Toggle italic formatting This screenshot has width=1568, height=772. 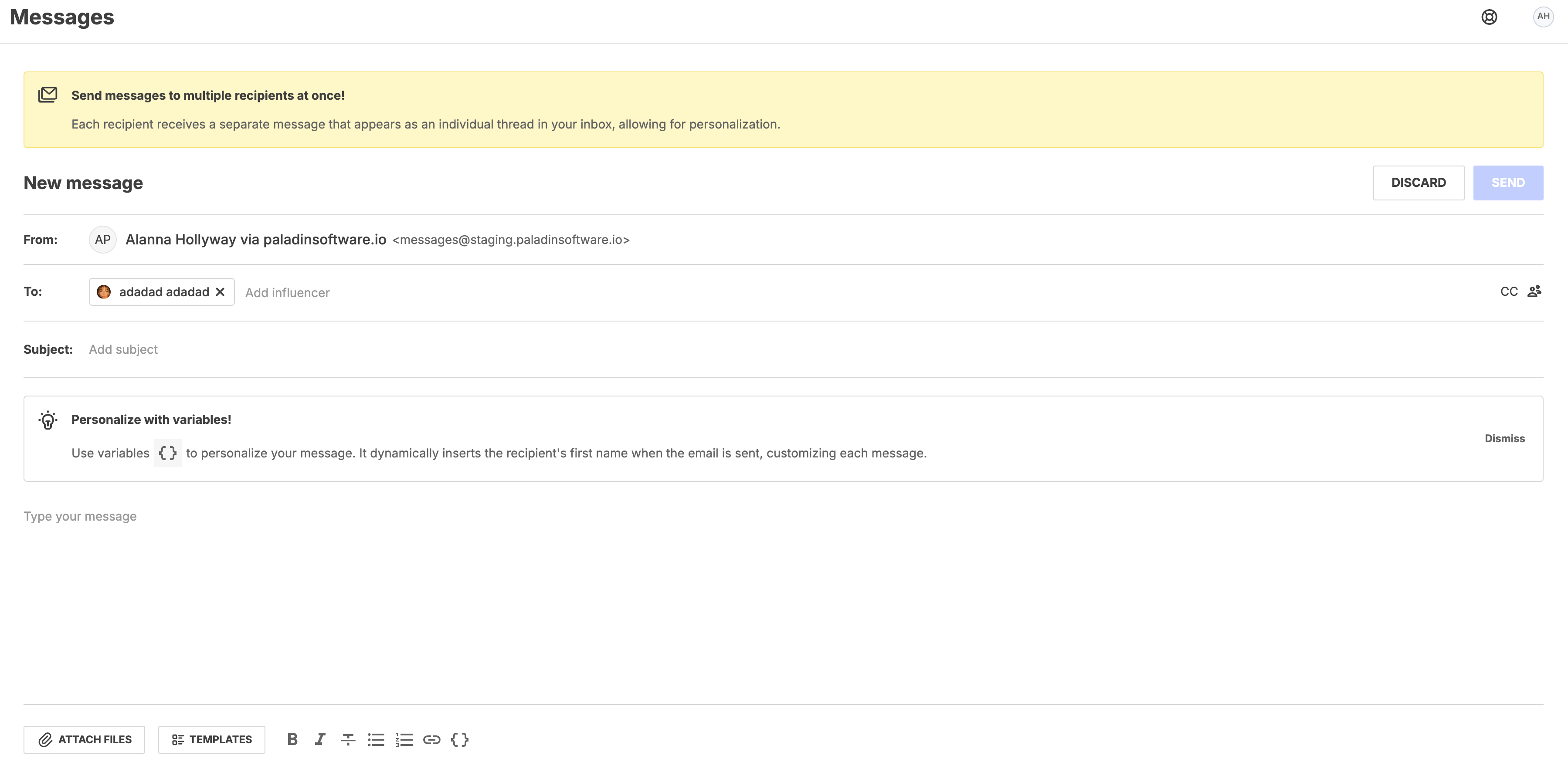pos(320,740)
